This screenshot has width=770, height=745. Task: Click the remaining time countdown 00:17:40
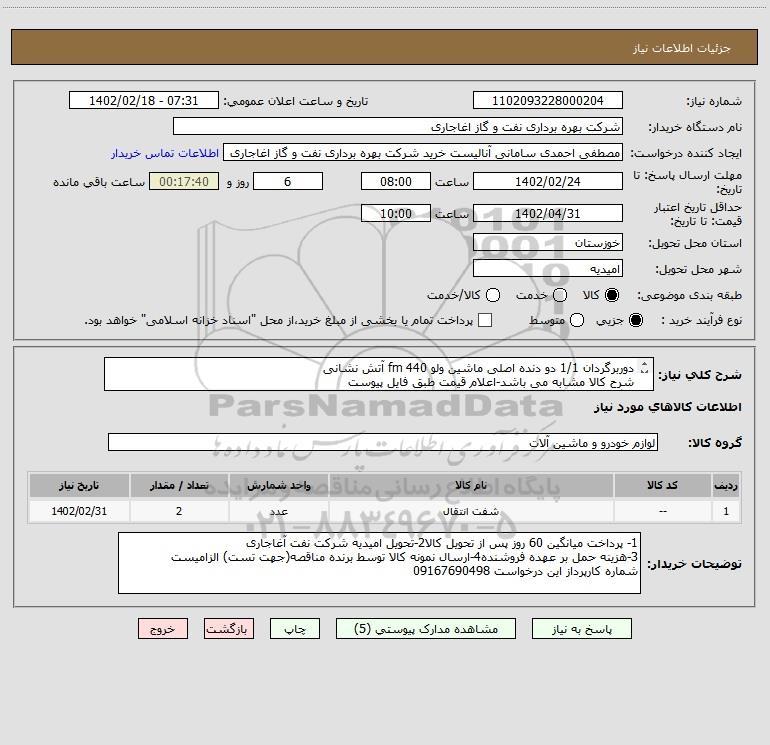[184, 181]
